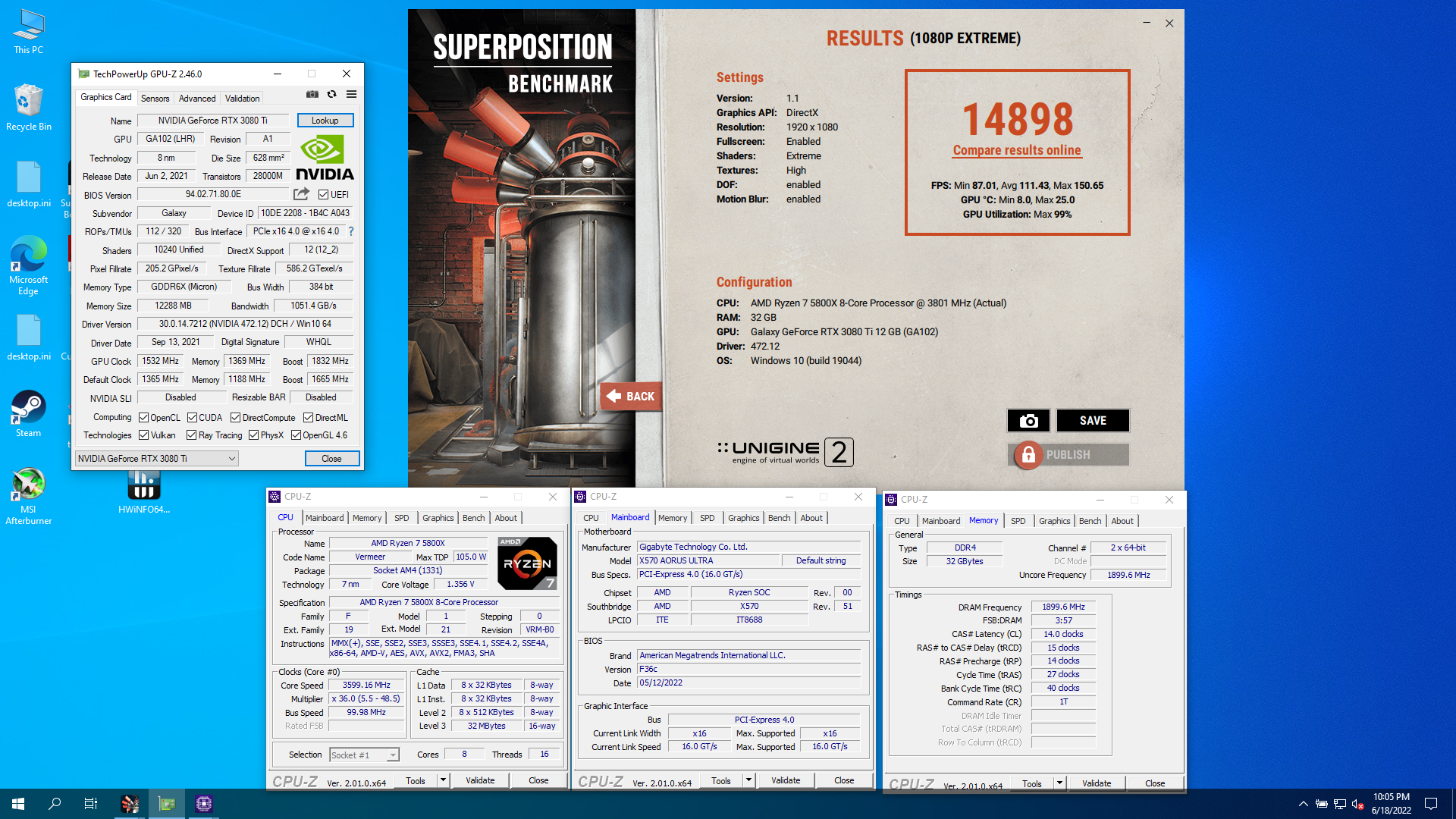Expand Tools dropdown arrow in Mainboard window
The width and height of the screenshot is (1456, 819).
pyautogui.click(x=748, y=780)
